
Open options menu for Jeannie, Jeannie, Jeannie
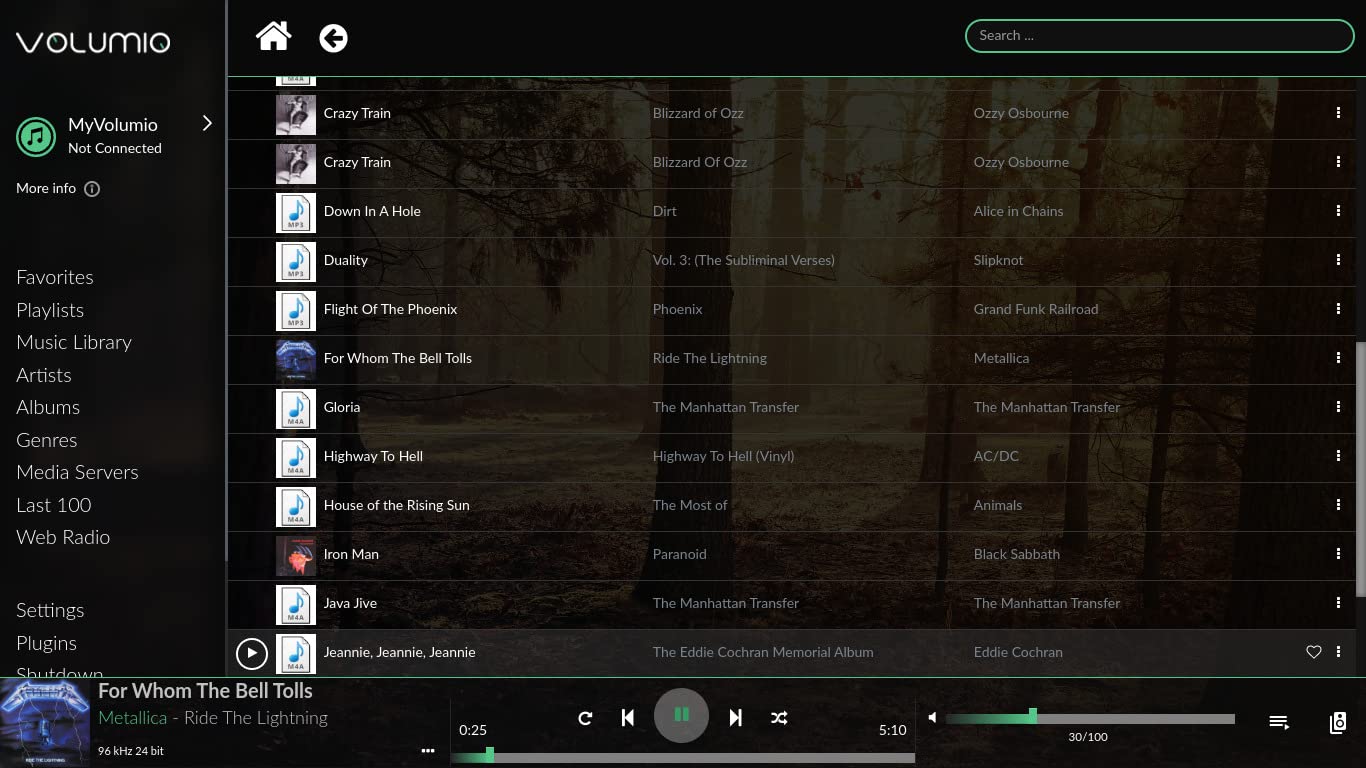[x=1338, y=652]
